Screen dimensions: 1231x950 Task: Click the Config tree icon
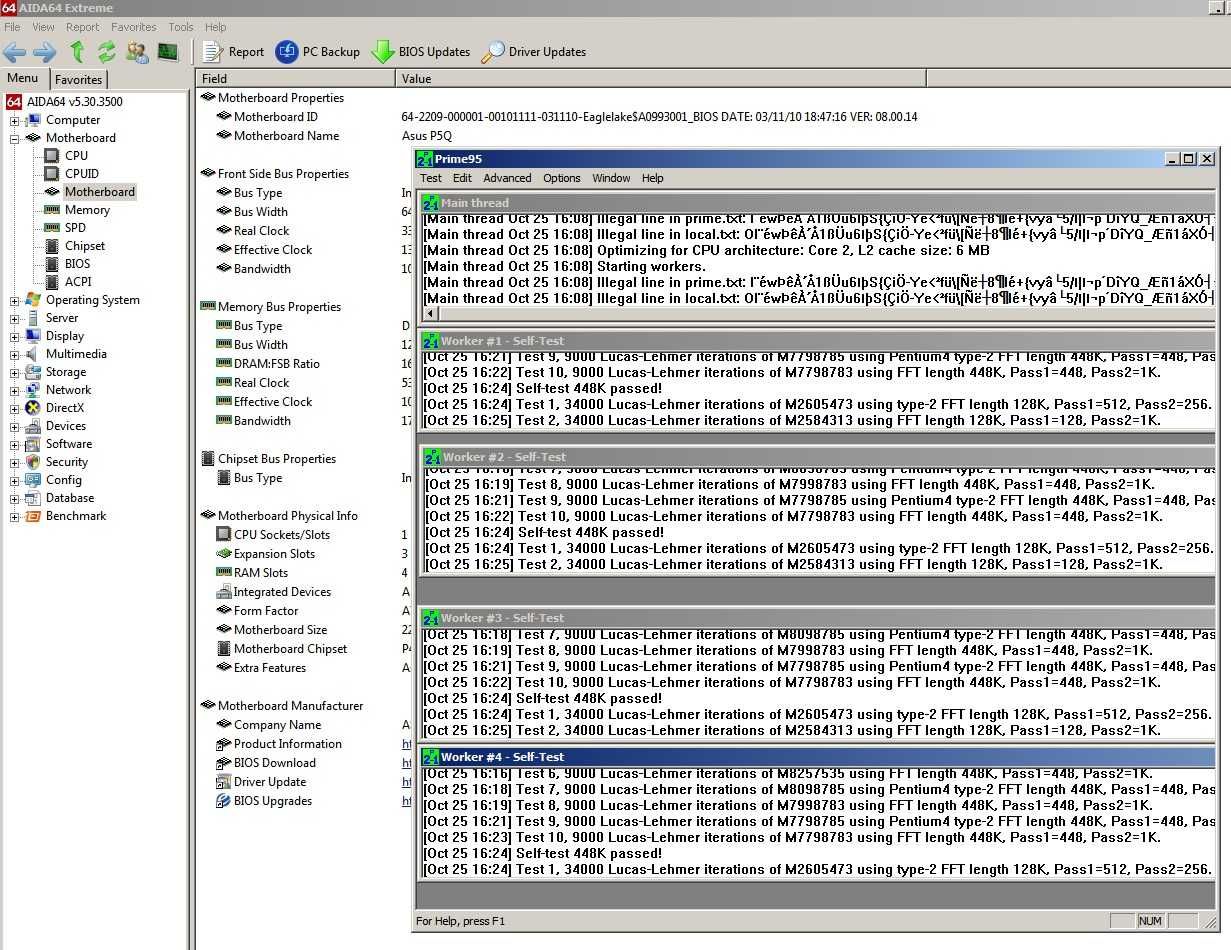[x=33, y=480]
